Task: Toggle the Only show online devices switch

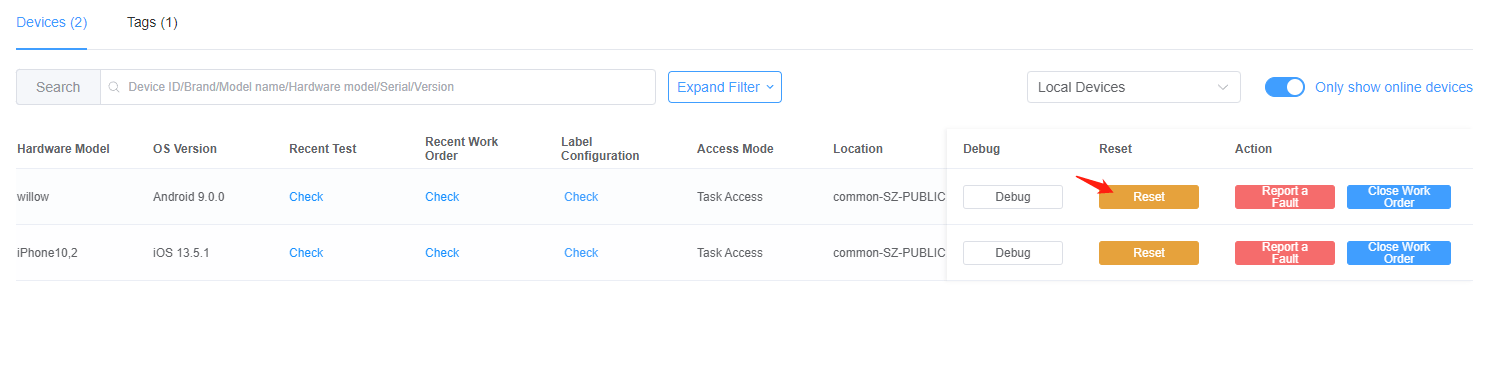Action: pos(1285,87)
